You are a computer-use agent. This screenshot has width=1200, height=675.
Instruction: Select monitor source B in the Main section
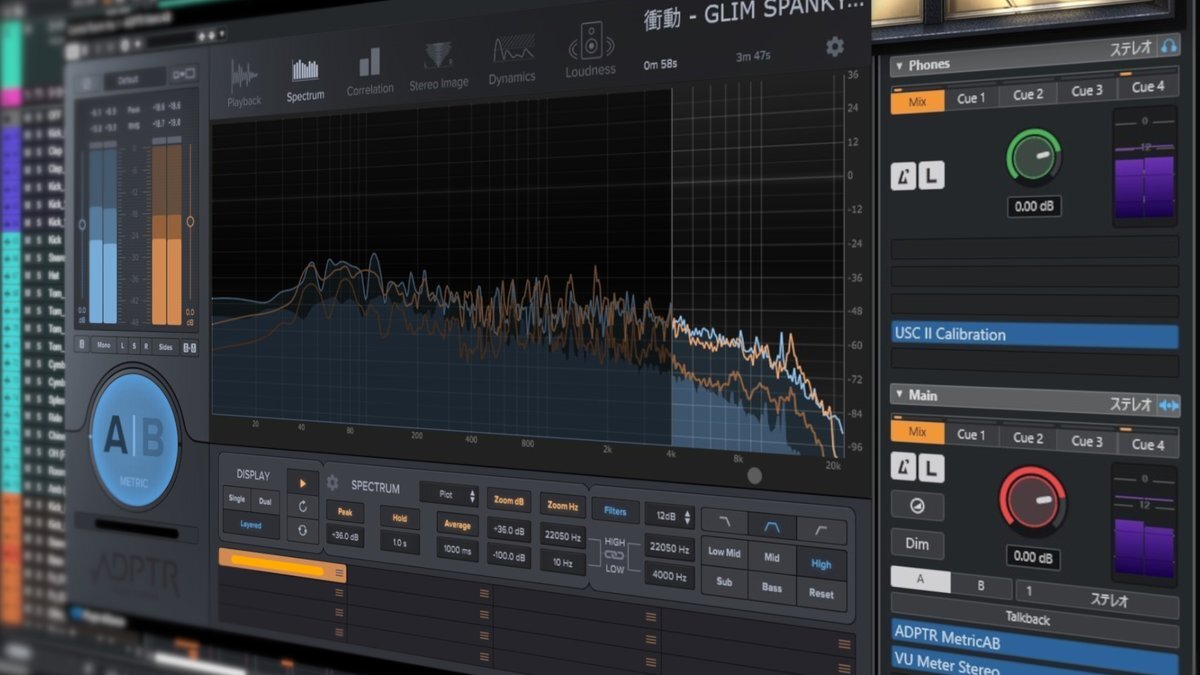click(981, 586)
